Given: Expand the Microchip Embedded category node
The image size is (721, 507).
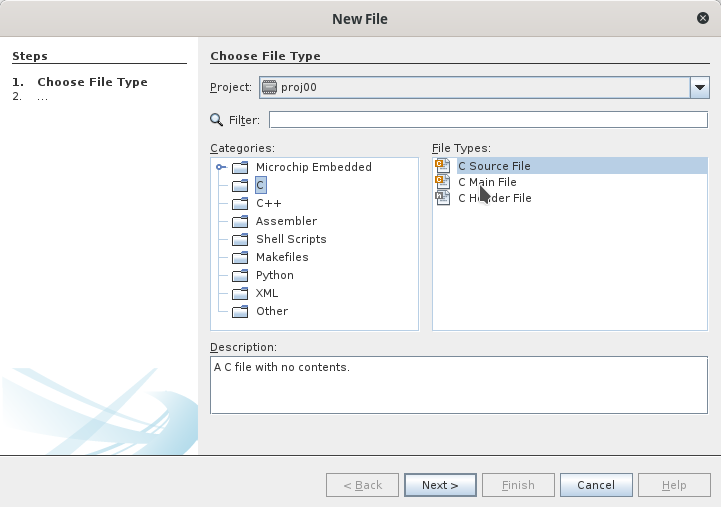Looking at the screenshot, I should (221, 167).
